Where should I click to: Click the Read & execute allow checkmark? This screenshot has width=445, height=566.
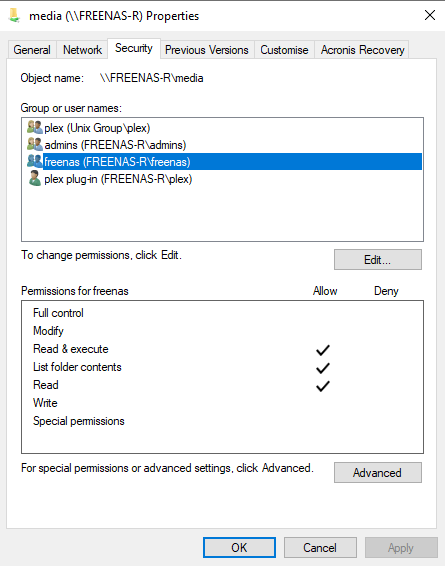323,350
